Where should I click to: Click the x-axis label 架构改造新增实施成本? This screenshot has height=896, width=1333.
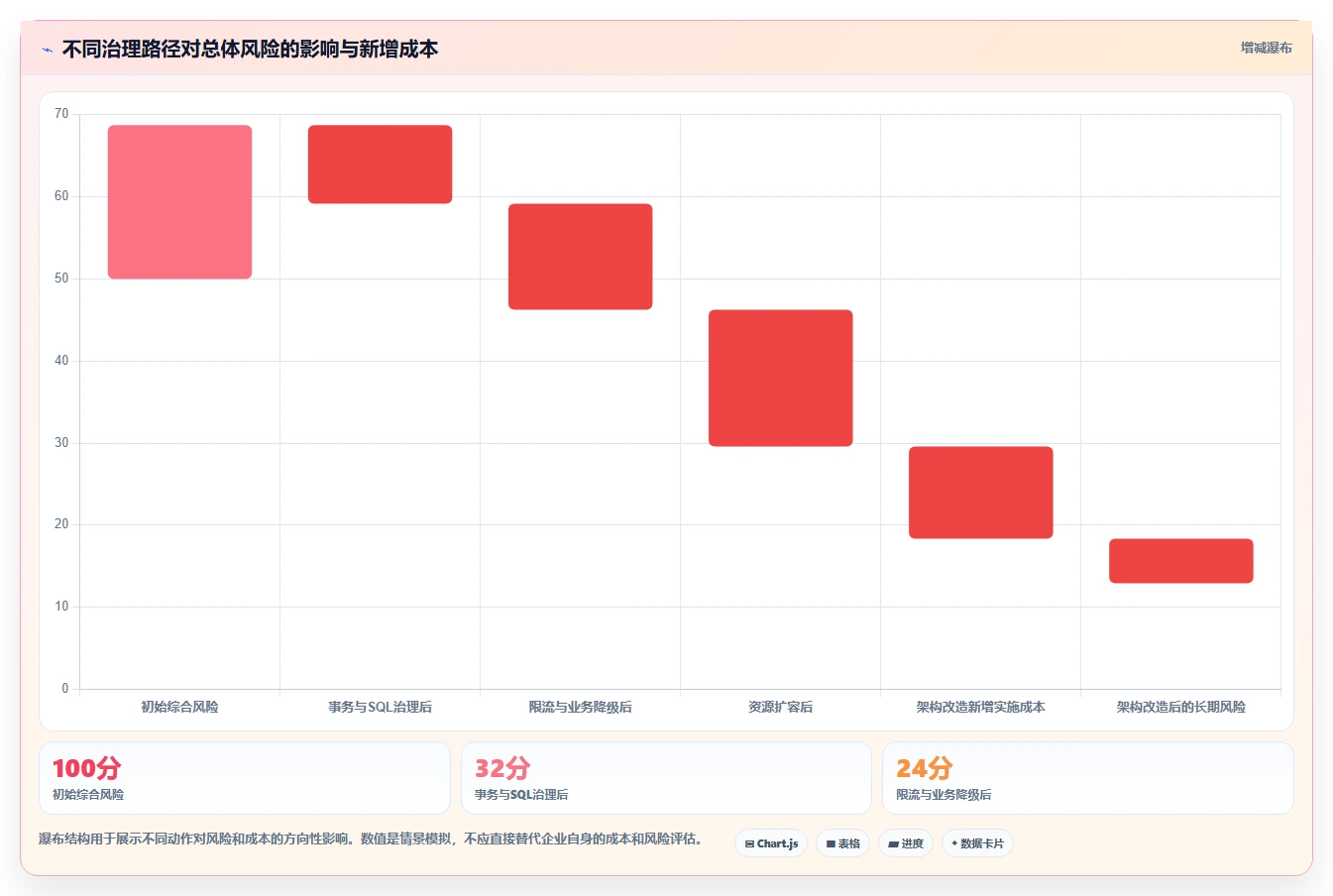(x=980, y=707)
